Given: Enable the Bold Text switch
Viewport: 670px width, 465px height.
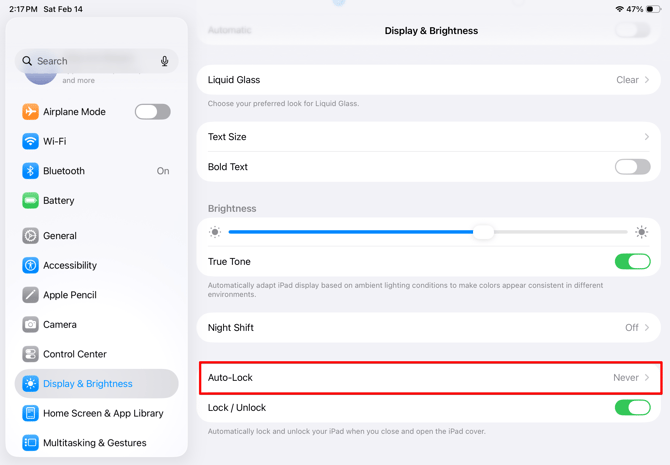Looking at the screenshot, I should [x=632, y=167].
